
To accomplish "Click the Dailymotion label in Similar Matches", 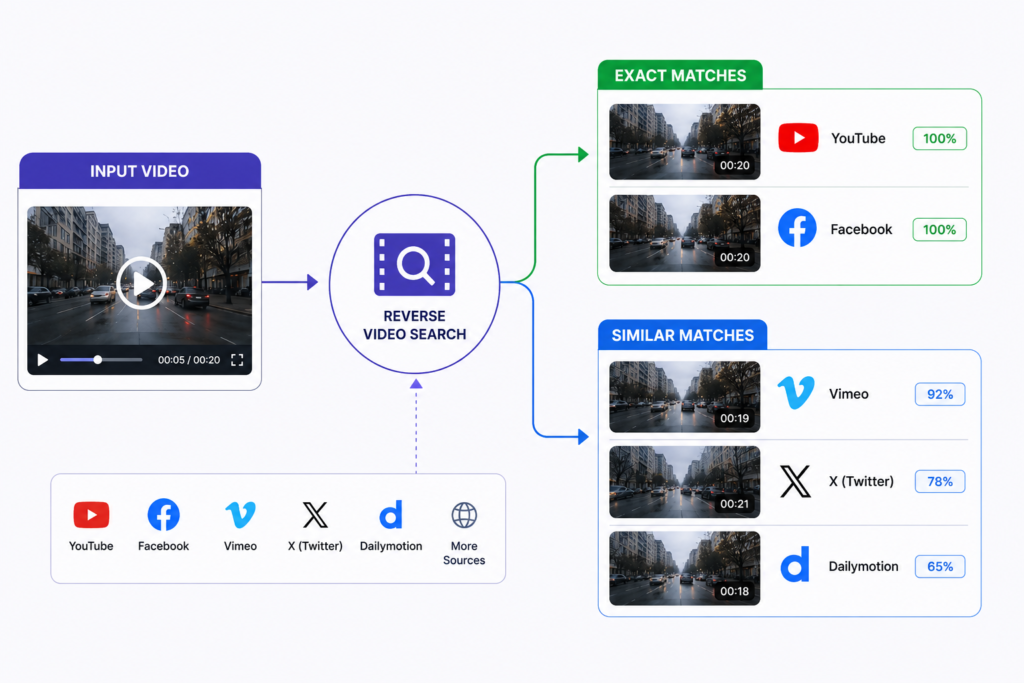I will click(863, 566).
